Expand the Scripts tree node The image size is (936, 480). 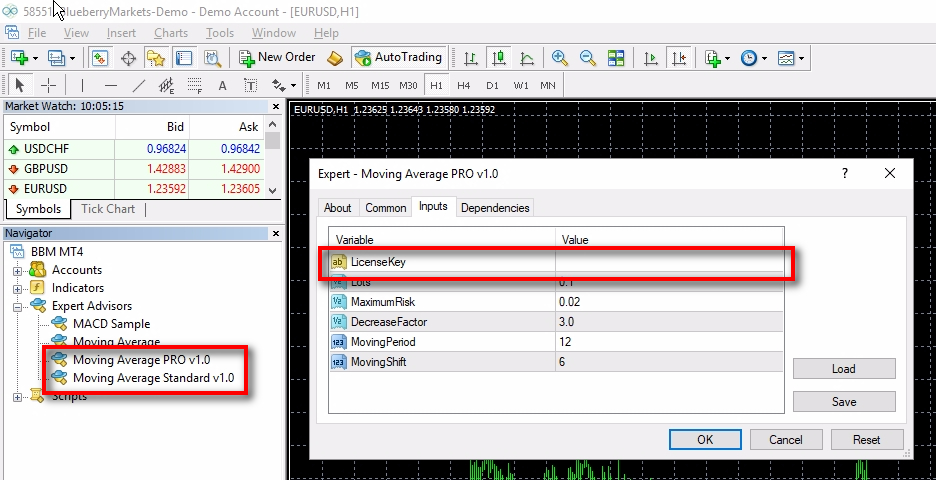coord(17,397)
